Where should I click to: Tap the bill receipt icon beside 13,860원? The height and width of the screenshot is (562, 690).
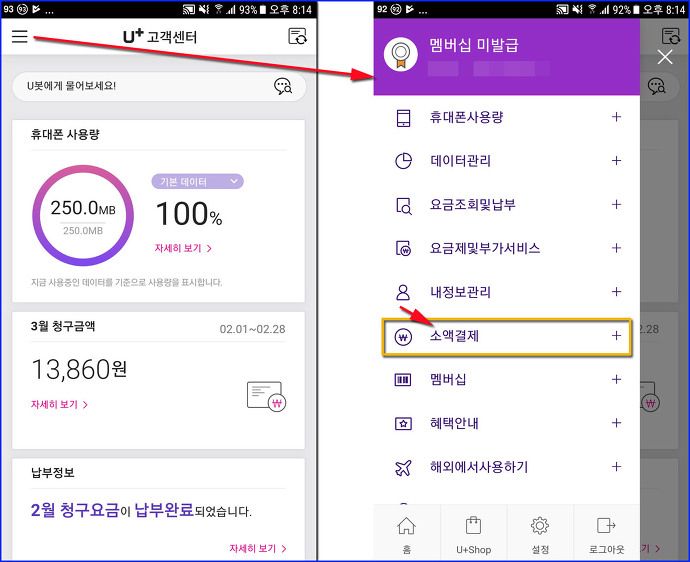pyautogui.click(x=266, y=396)
